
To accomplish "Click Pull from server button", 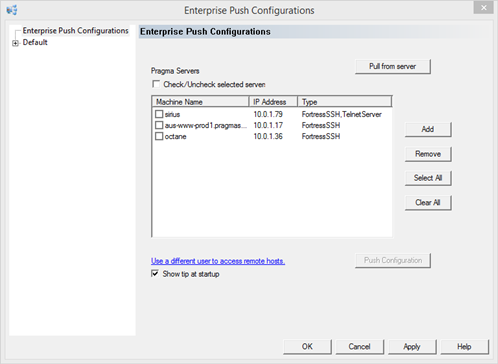I will tap(393, 66).
